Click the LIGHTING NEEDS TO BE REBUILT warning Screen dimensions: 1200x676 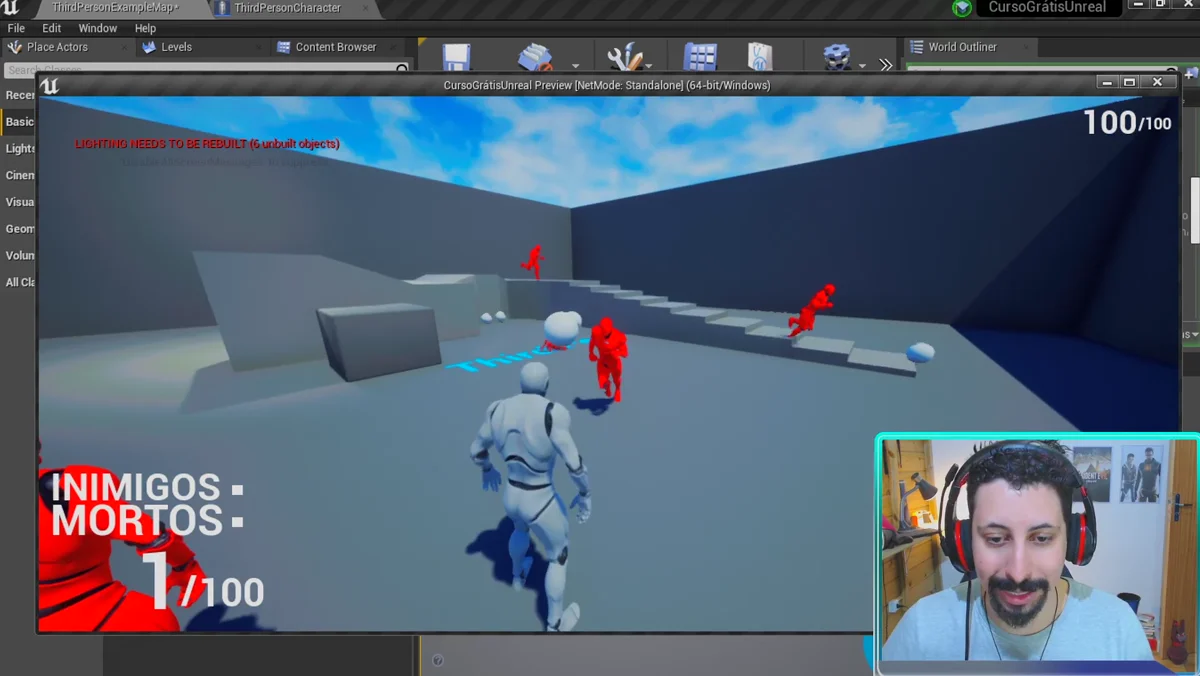pos(207,144)
